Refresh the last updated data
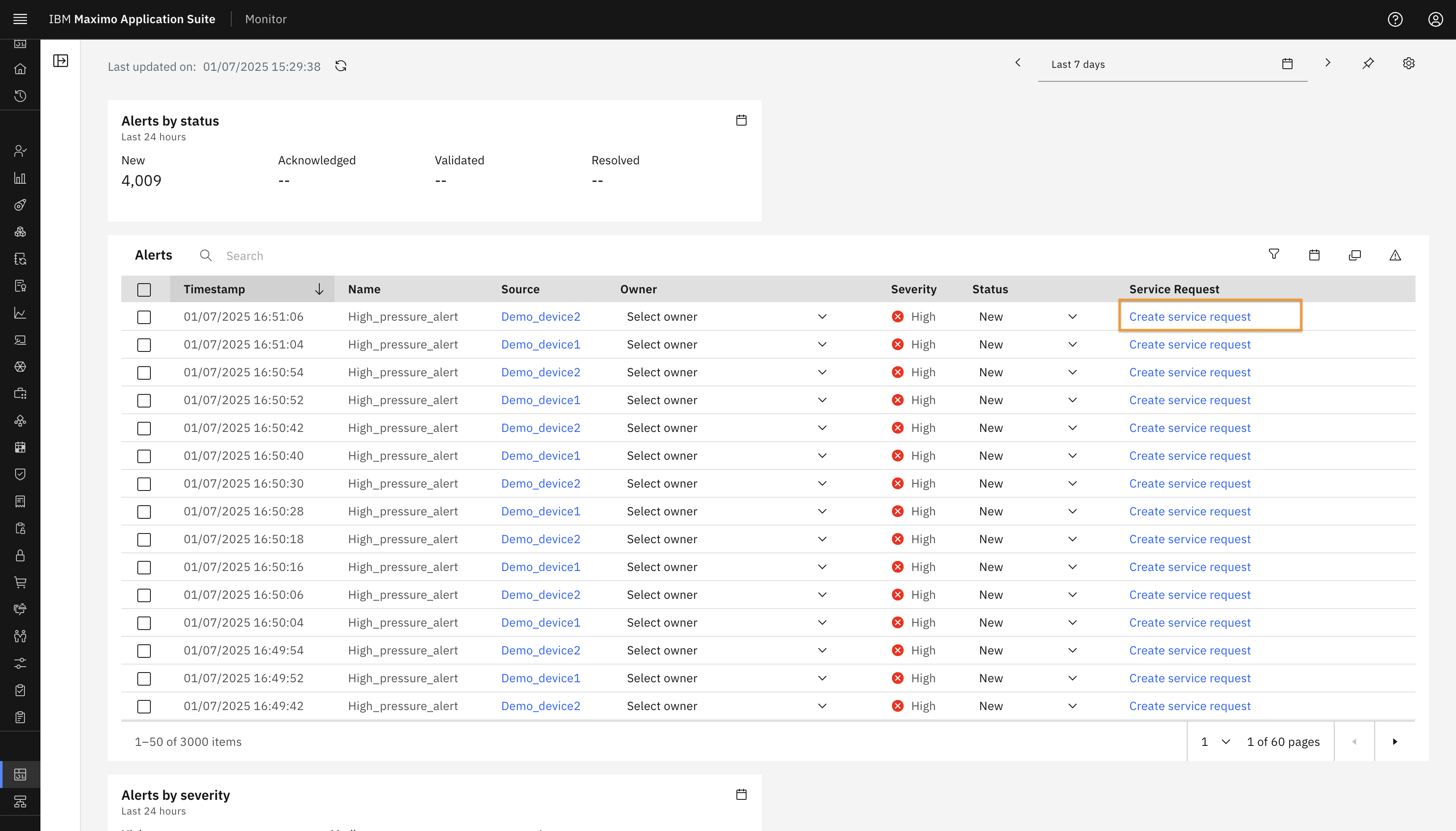The height and width of the screenshot is (831, 1456). point(340,66)
